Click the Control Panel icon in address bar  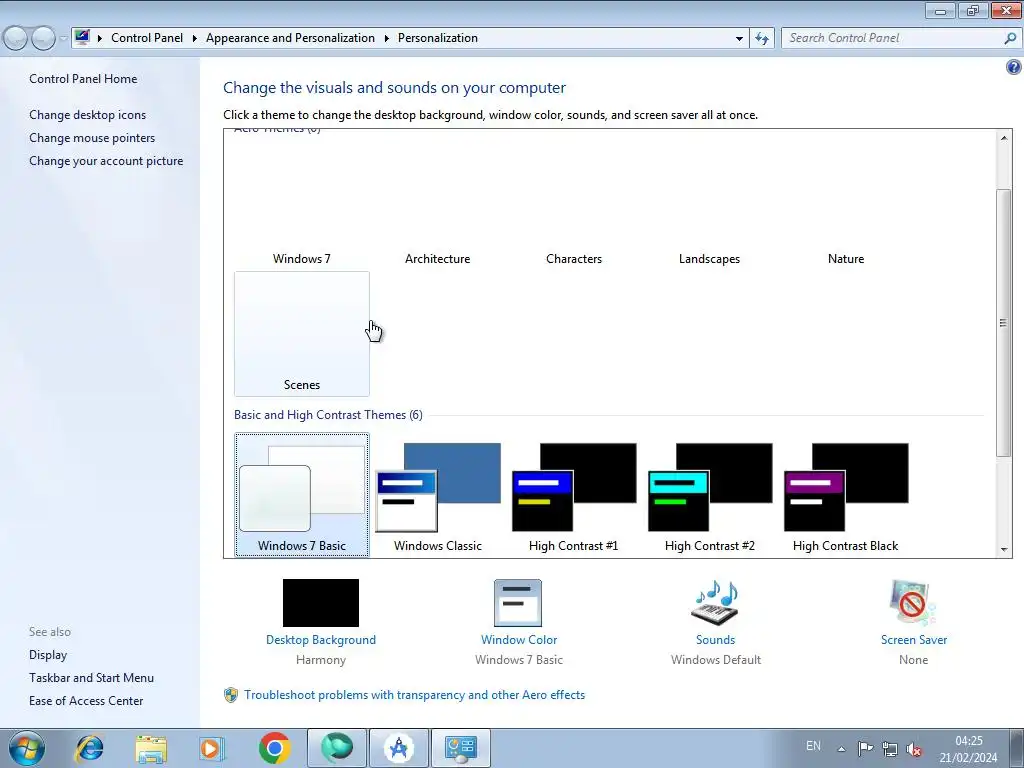coord(82,37)
